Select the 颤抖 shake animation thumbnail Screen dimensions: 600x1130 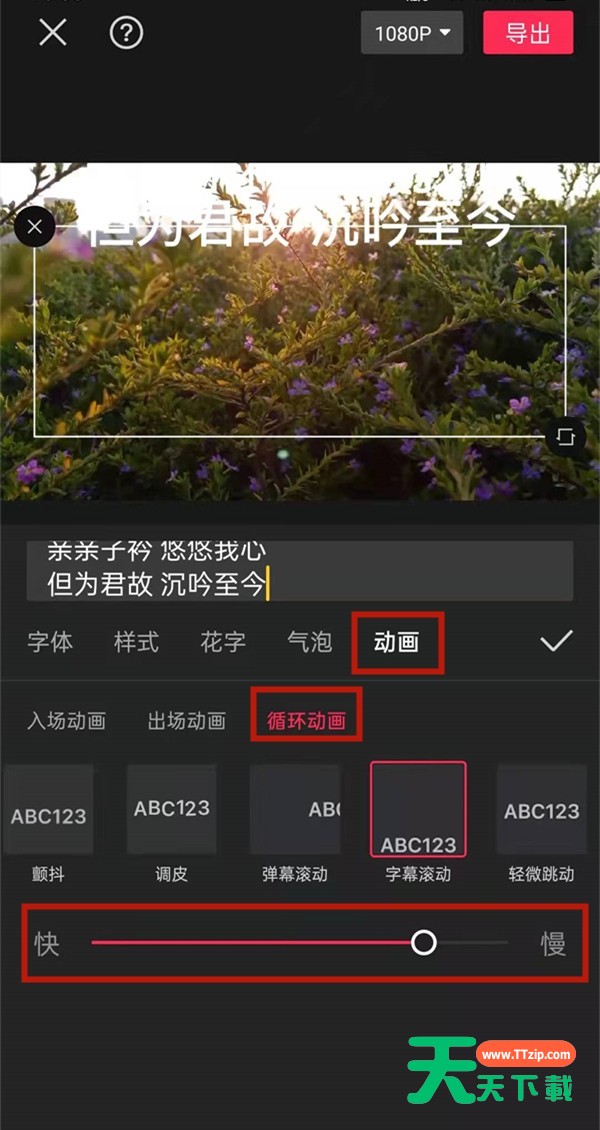48,810
